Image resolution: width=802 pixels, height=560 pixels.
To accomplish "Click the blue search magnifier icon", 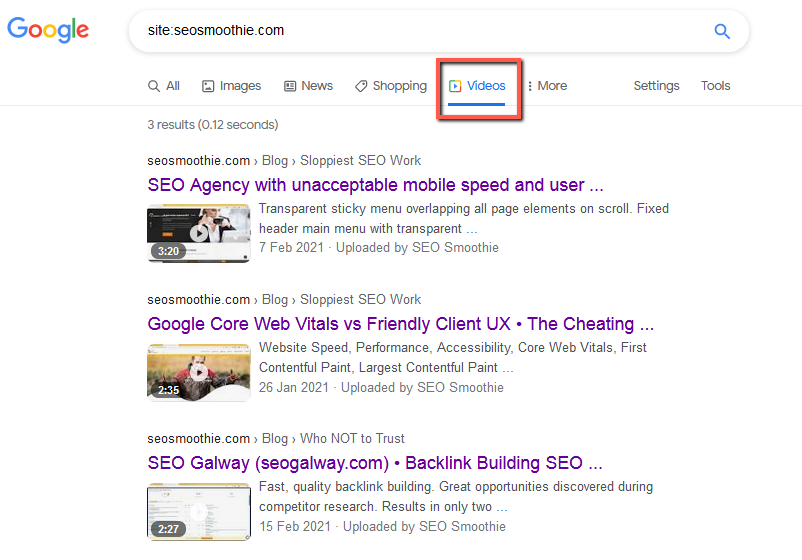I will [722, 31].
